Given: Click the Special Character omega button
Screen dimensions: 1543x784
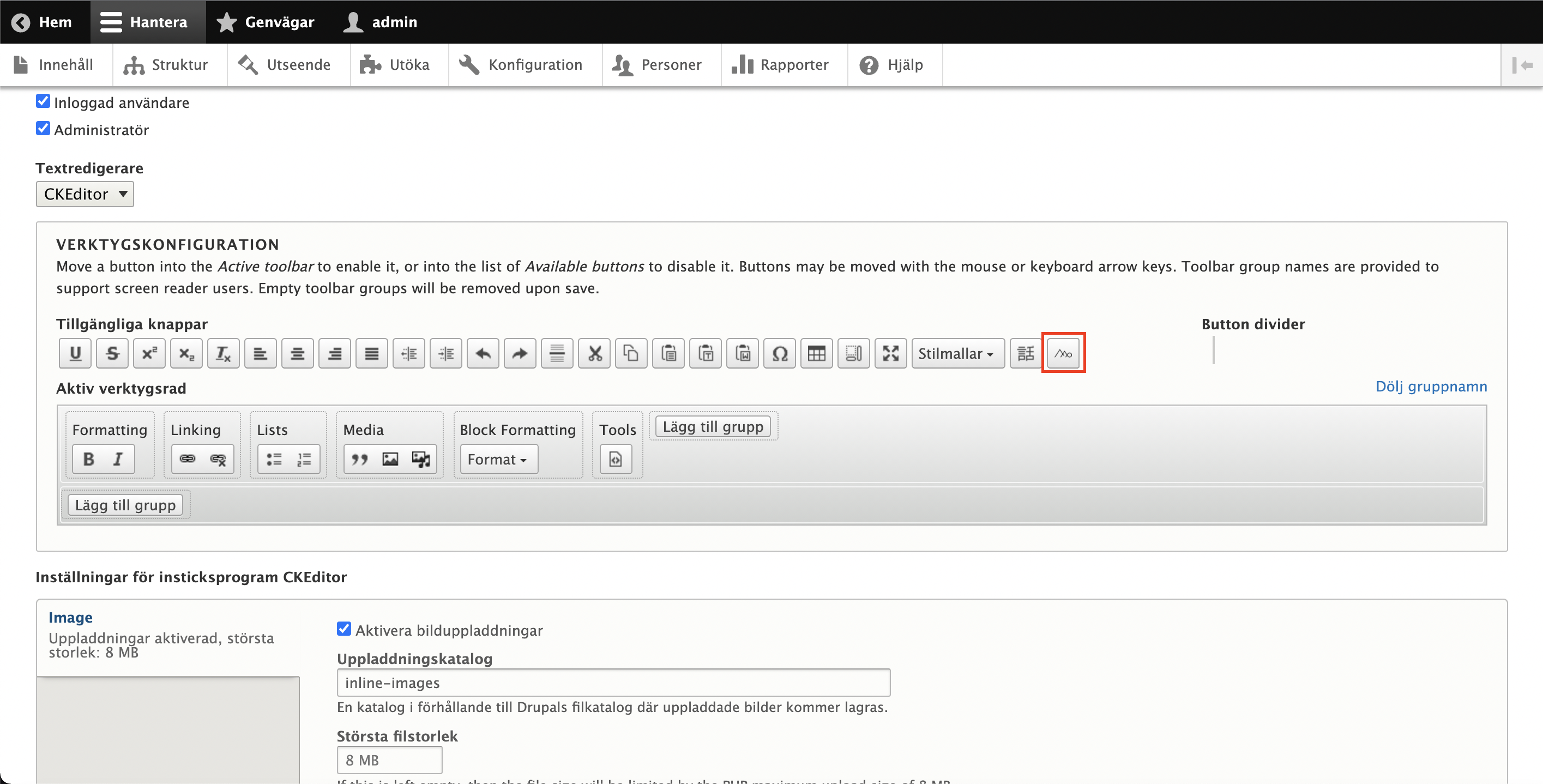Looking at the screenshot, I should (x=779, y=353).
